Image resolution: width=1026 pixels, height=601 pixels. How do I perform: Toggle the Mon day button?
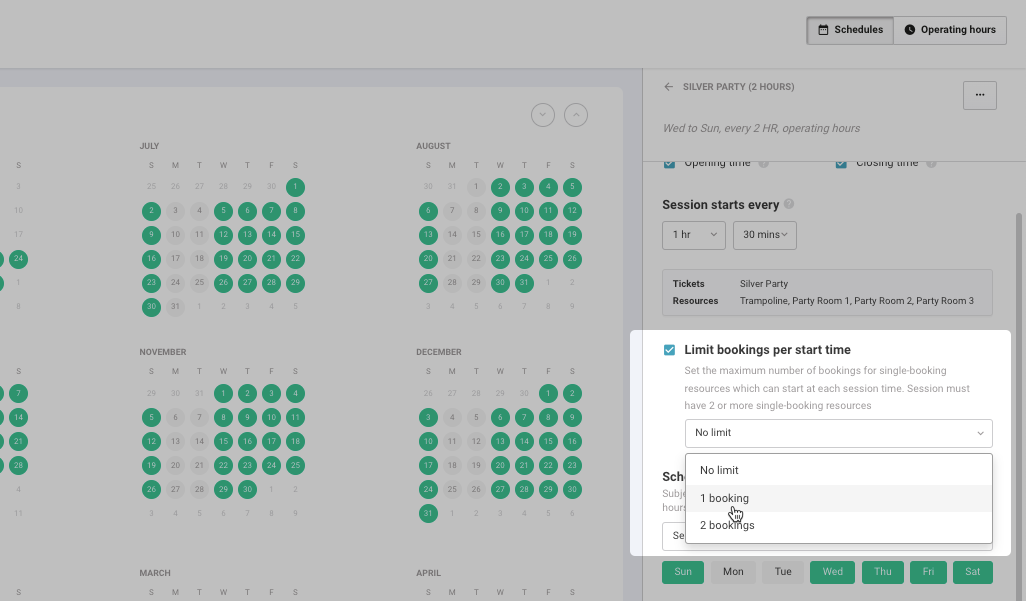[733, 572]
